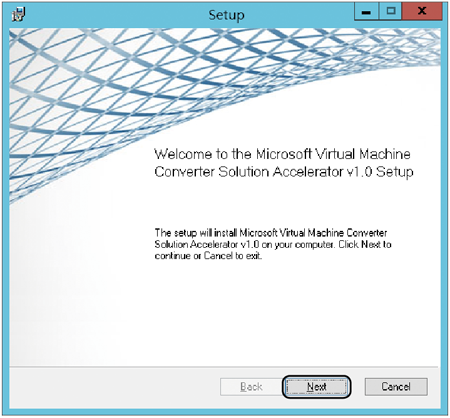Click the Setup title text
The image size is (450, 418).
226,15
